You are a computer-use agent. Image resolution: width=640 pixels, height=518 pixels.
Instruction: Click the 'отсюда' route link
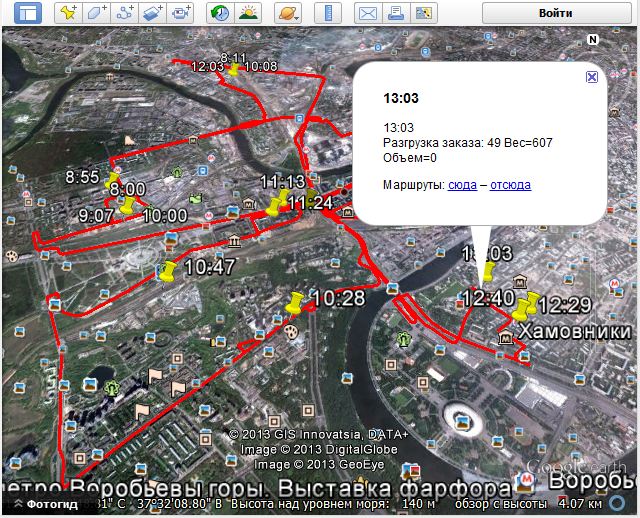(x=510, y=185)
